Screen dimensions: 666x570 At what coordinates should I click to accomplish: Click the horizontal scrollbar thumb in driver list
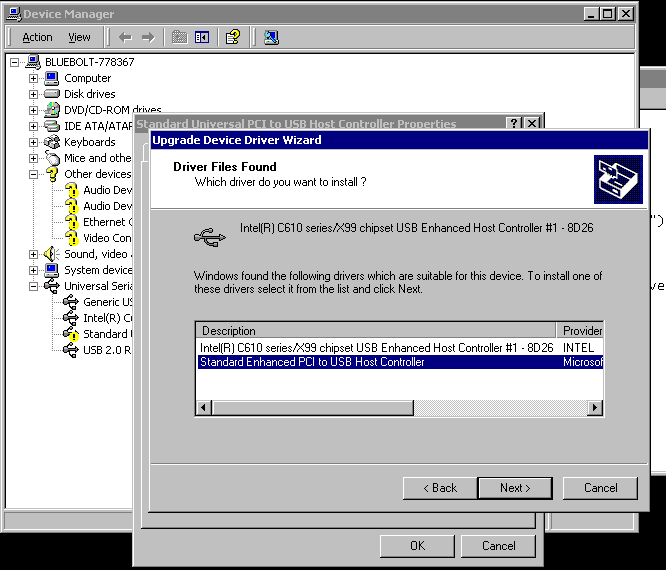click(x=312, y=408)
